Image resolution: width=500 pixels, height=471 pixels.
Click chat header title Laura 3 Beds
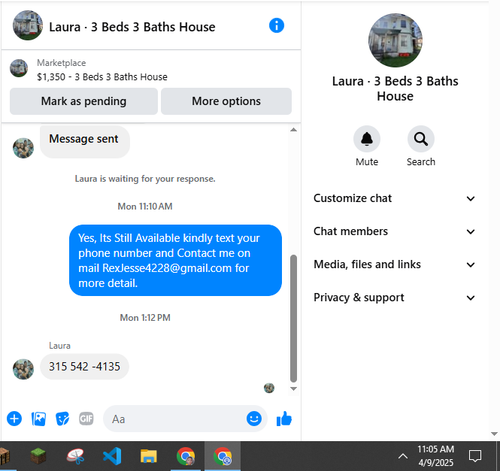132,27
